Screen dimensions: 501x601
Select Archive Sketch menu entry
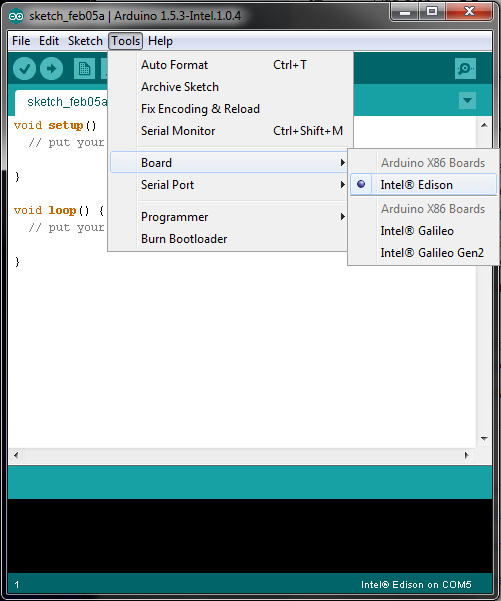tap(229, 87)
